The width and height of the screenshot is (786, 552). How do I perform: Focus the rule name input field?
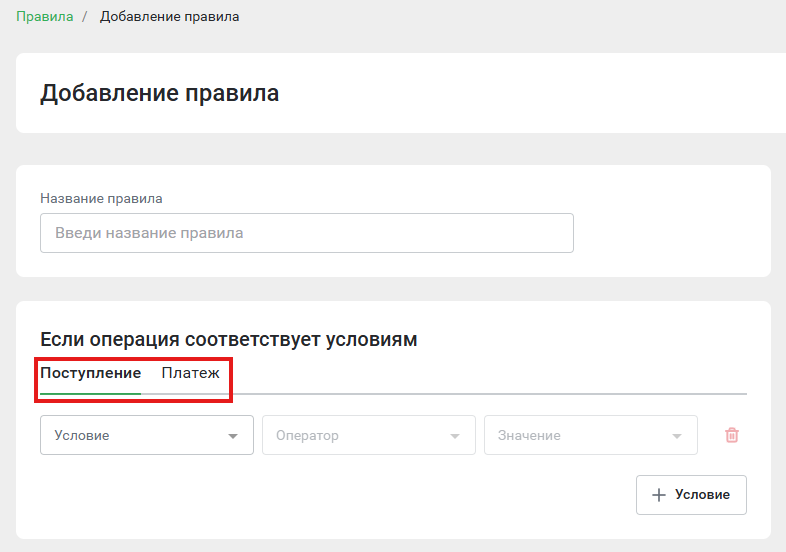307,233
